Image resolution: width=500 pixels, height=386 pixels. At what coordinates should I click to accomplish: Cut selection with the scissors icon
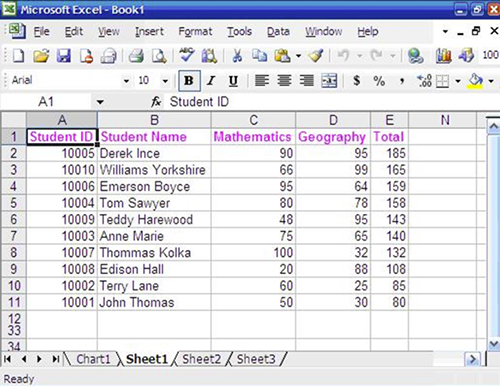click(x=237, y=55)
